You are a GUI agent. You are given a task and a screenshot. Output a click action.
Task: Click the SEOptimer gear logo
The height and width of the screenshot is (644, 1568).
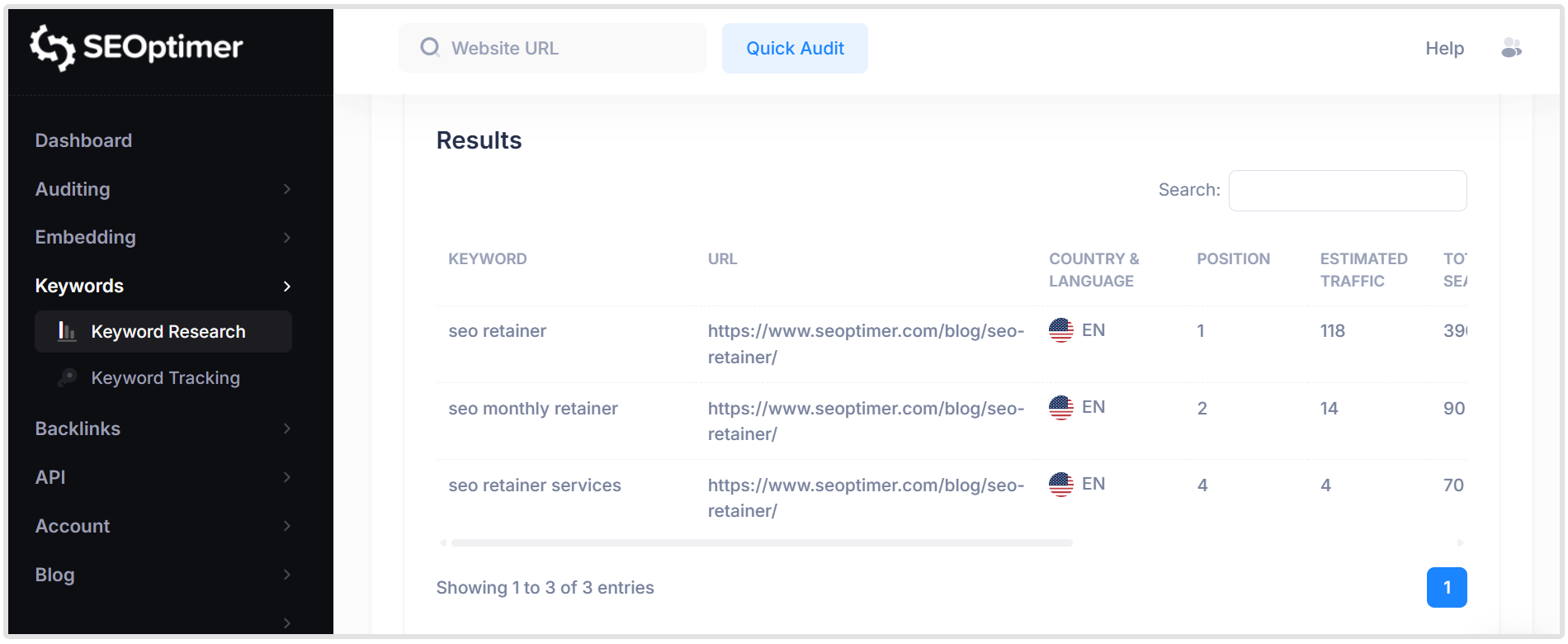coord(52,47)
